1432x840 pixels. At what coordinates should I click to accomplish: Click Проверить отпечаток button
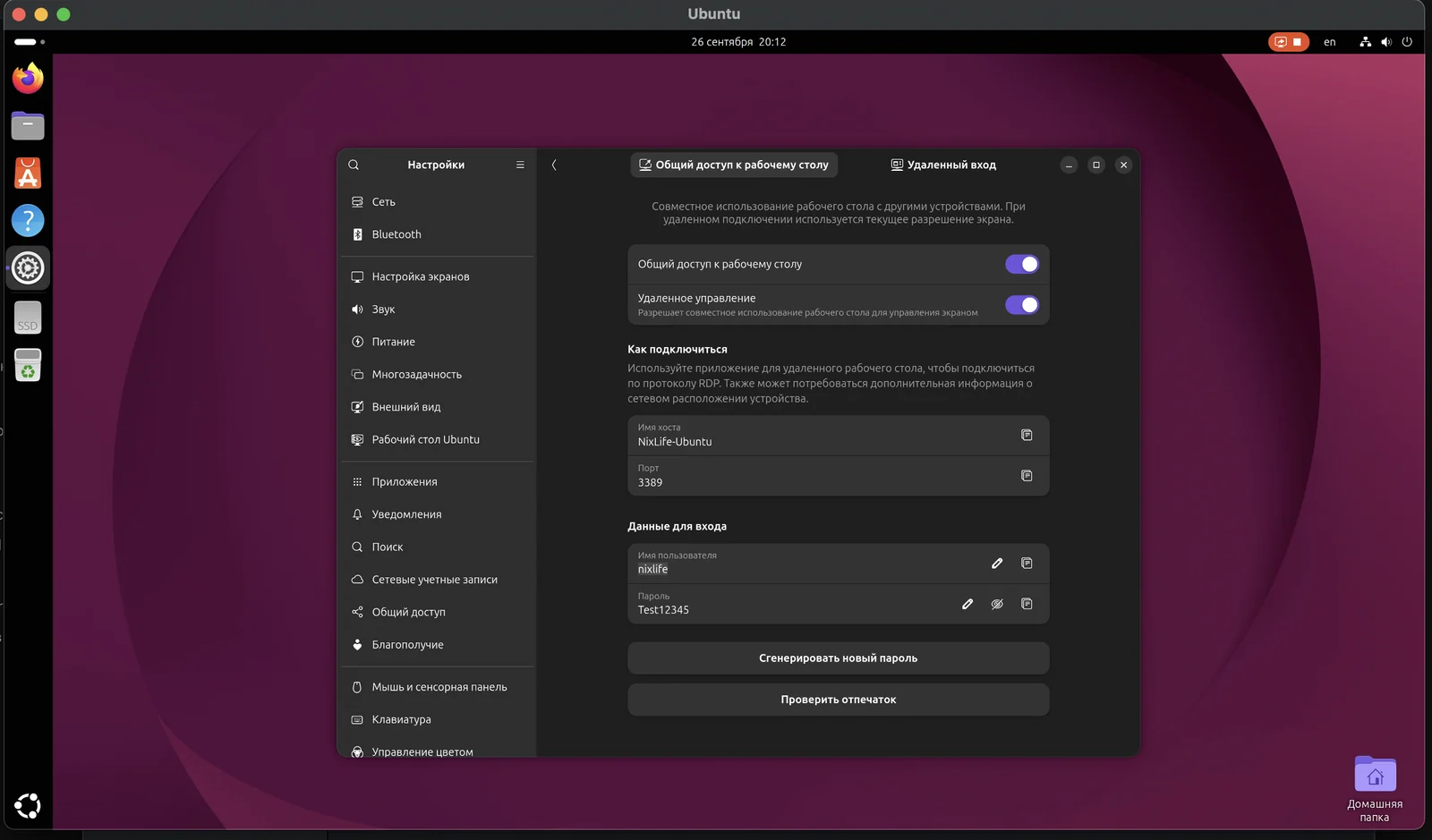tap(839, 700)
